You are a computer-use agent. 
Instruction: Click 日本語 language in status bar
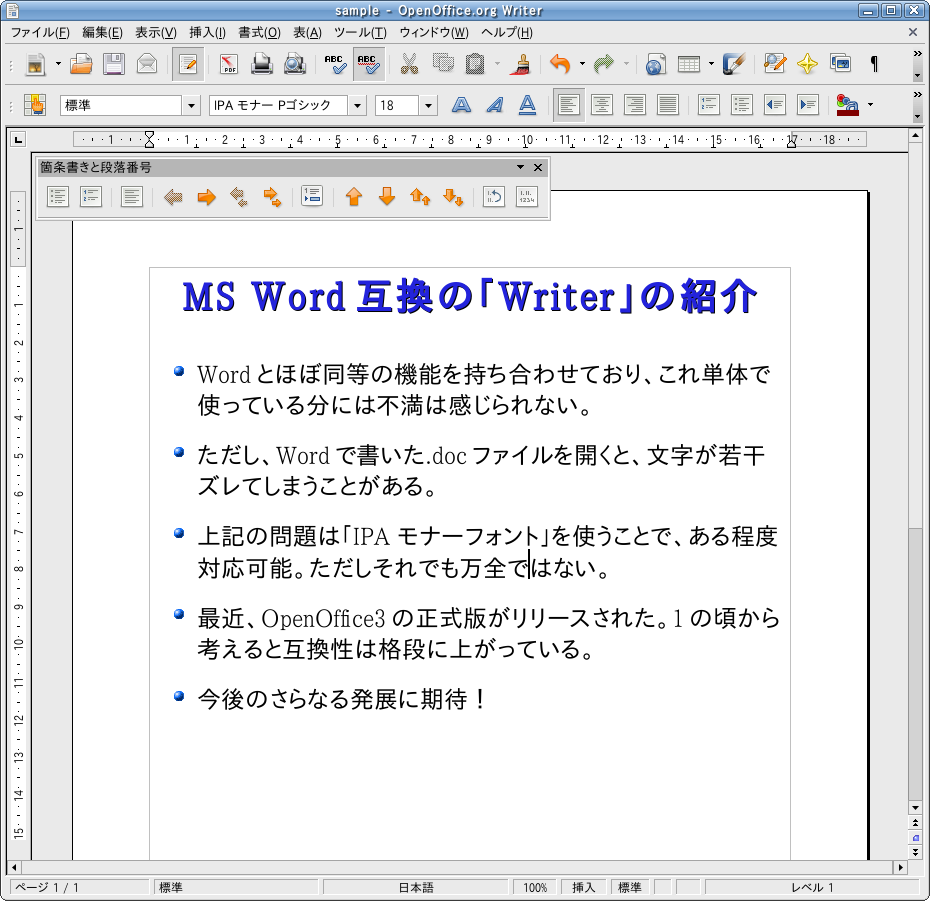pos(415,887)
